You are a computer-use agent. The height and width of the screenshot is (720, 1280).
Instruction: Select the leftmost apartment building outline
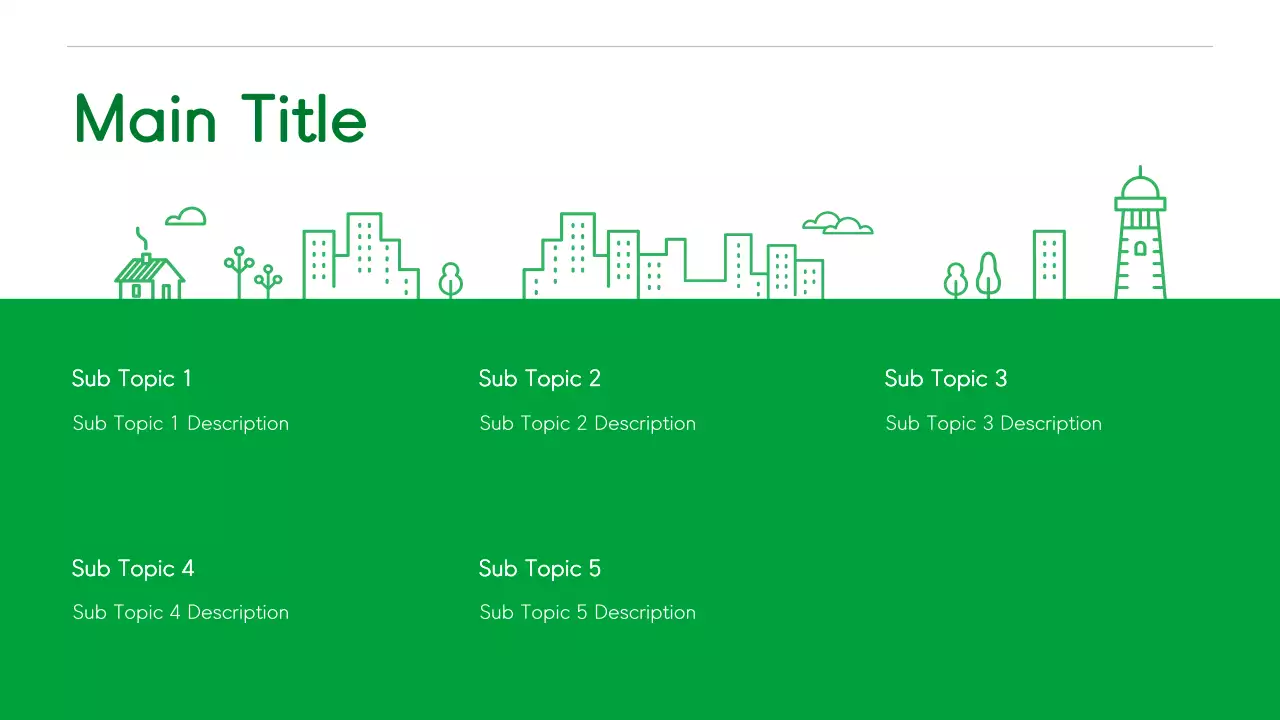tap(318, 263)
